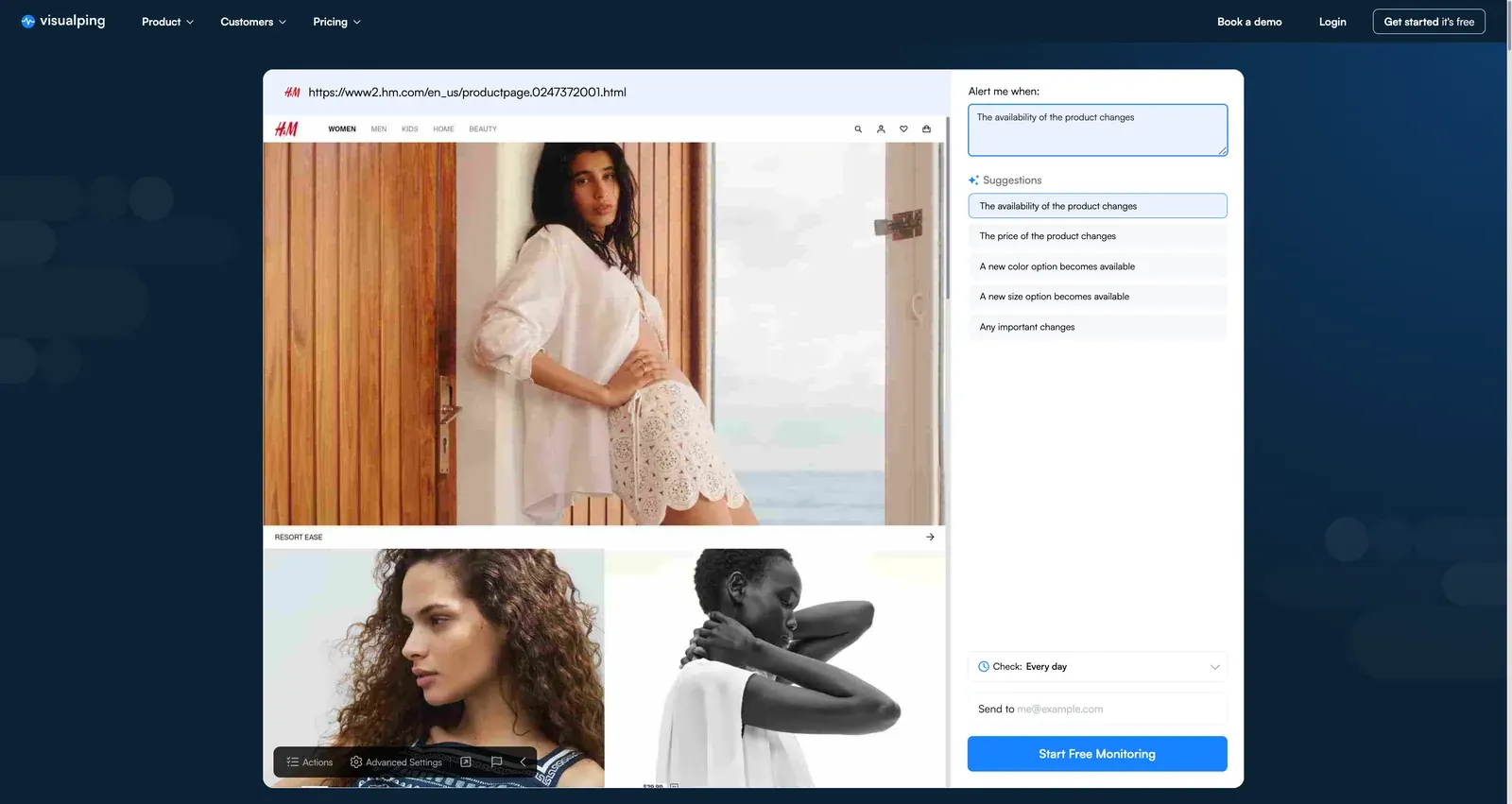Click the H&M favorites heart icon
This screenshot has width=1512, height=804.
pyautogui.click(x=903, y=129)
